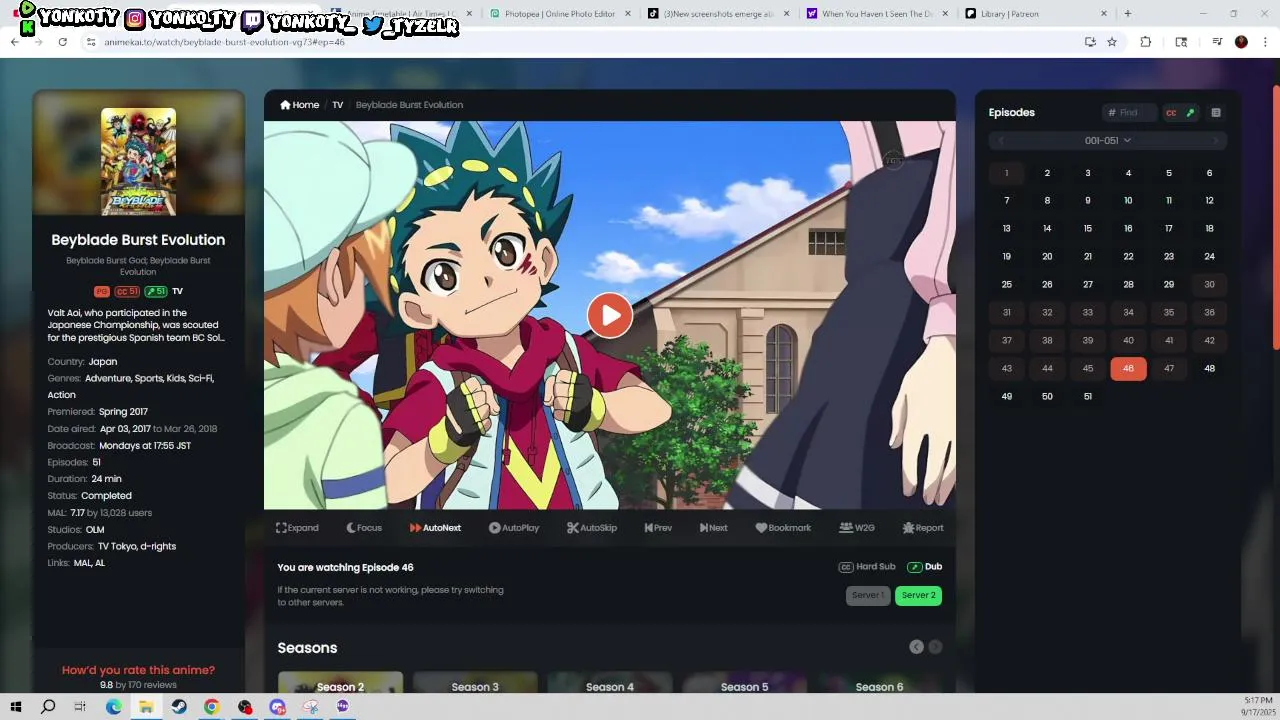Toggle the green microphone dub filter
Viewport: 1280px width, 720px height.
[x=1190, y=113]
